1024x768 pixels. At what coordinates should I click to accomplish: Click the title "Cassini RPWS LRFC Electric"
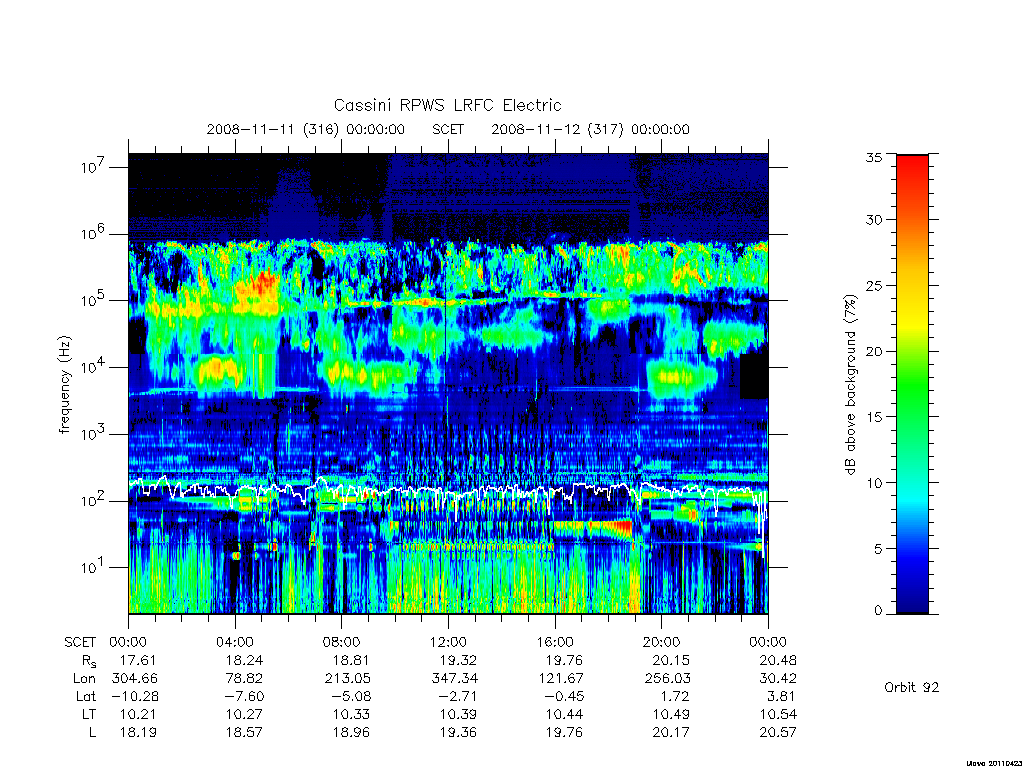coord(447,105)
